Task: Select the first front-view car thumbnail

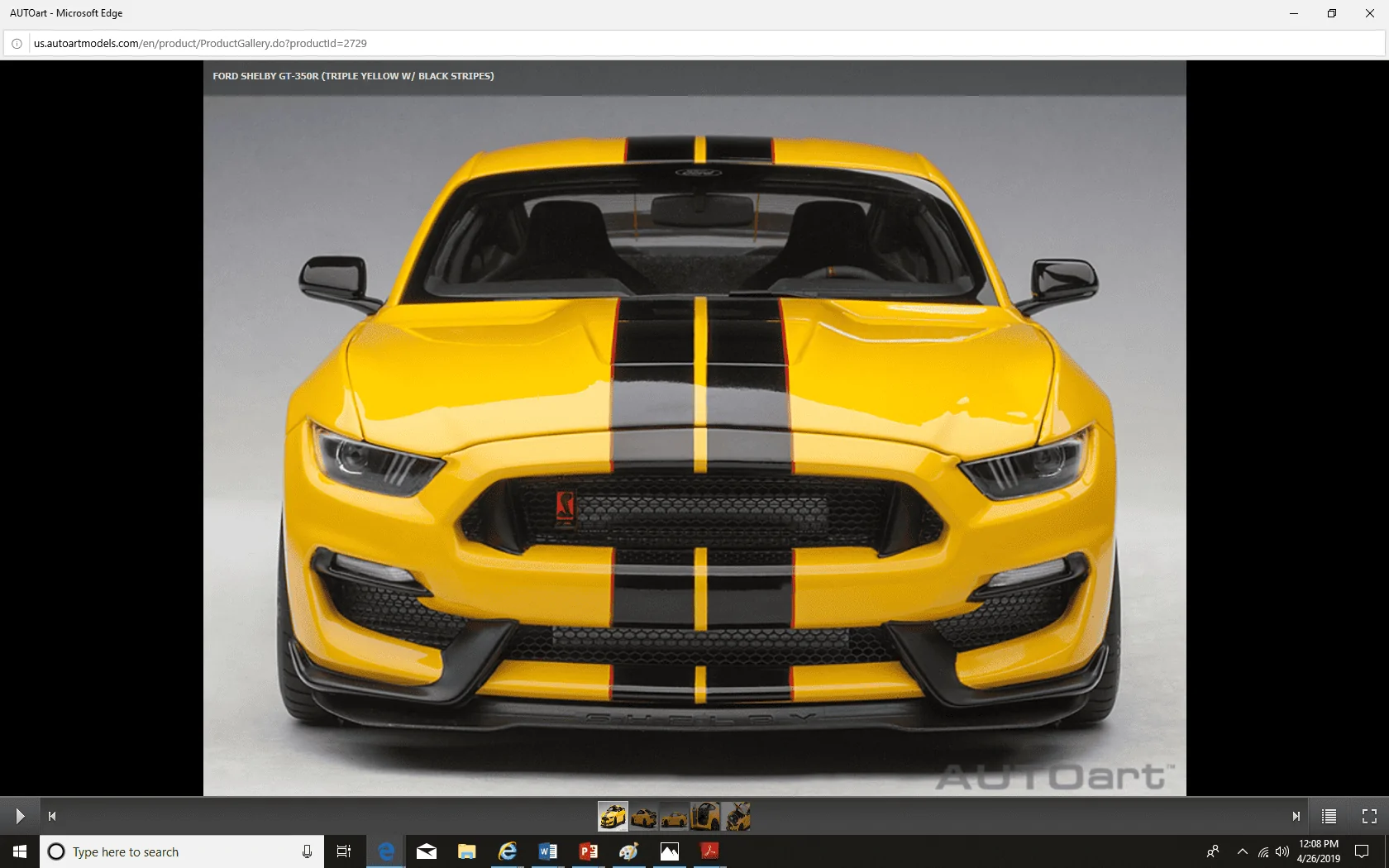Action: [613, 816]
